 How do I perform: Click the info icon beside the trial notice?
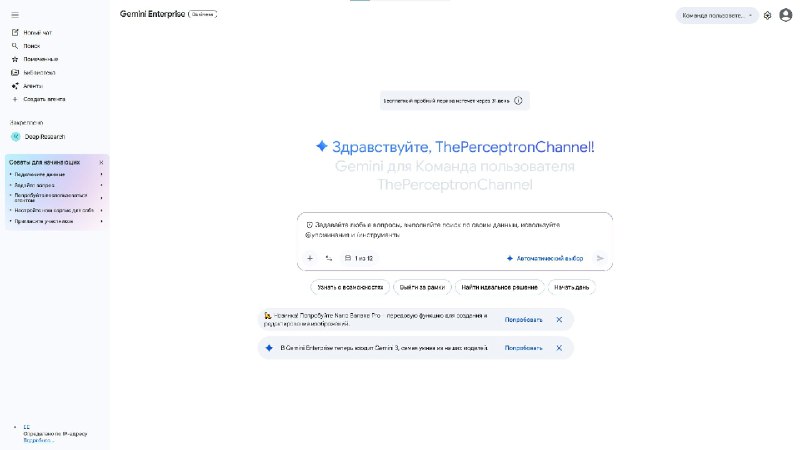(518, 101)
